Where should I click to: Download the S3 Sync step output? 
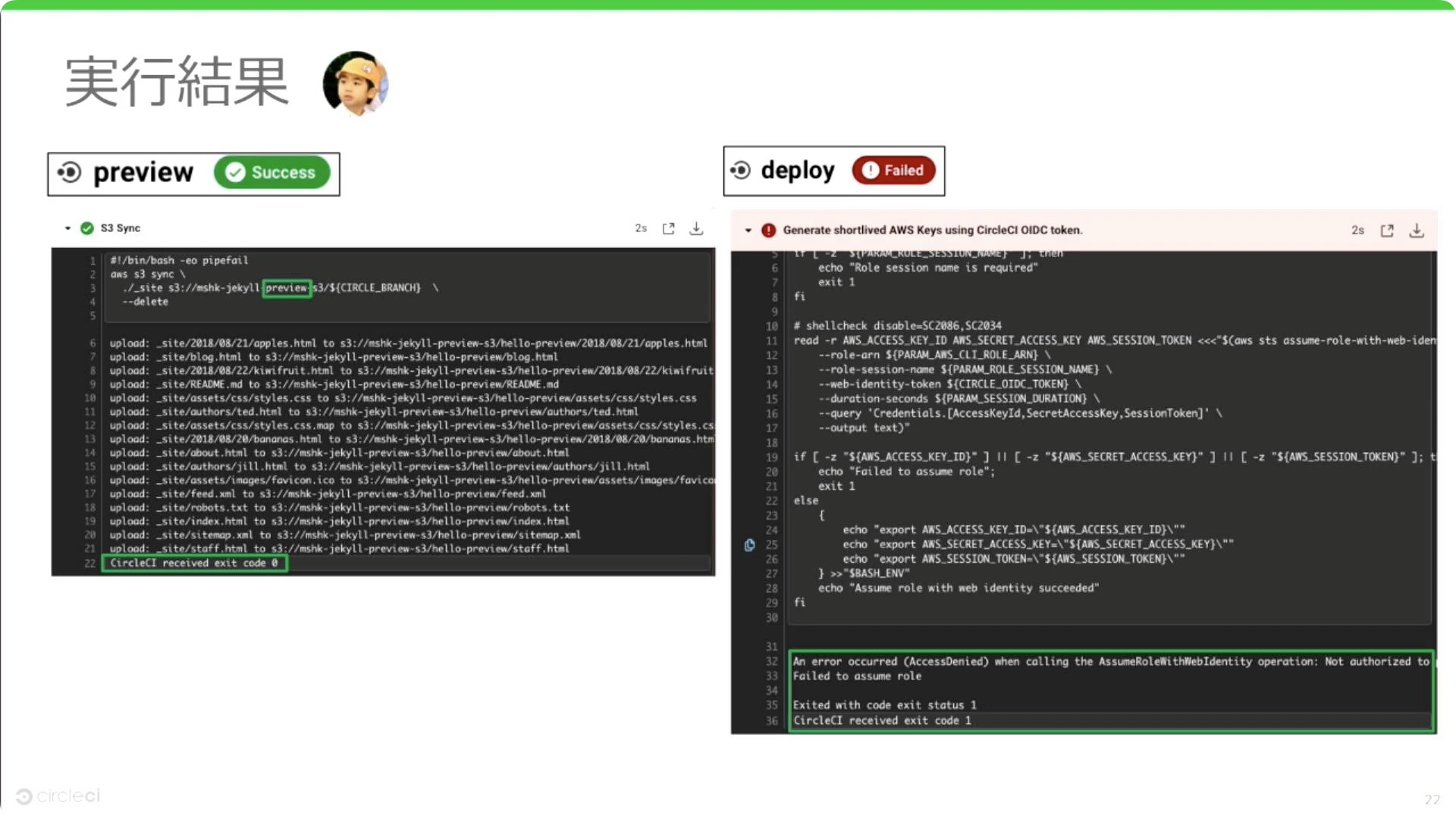tap(696, 227)
